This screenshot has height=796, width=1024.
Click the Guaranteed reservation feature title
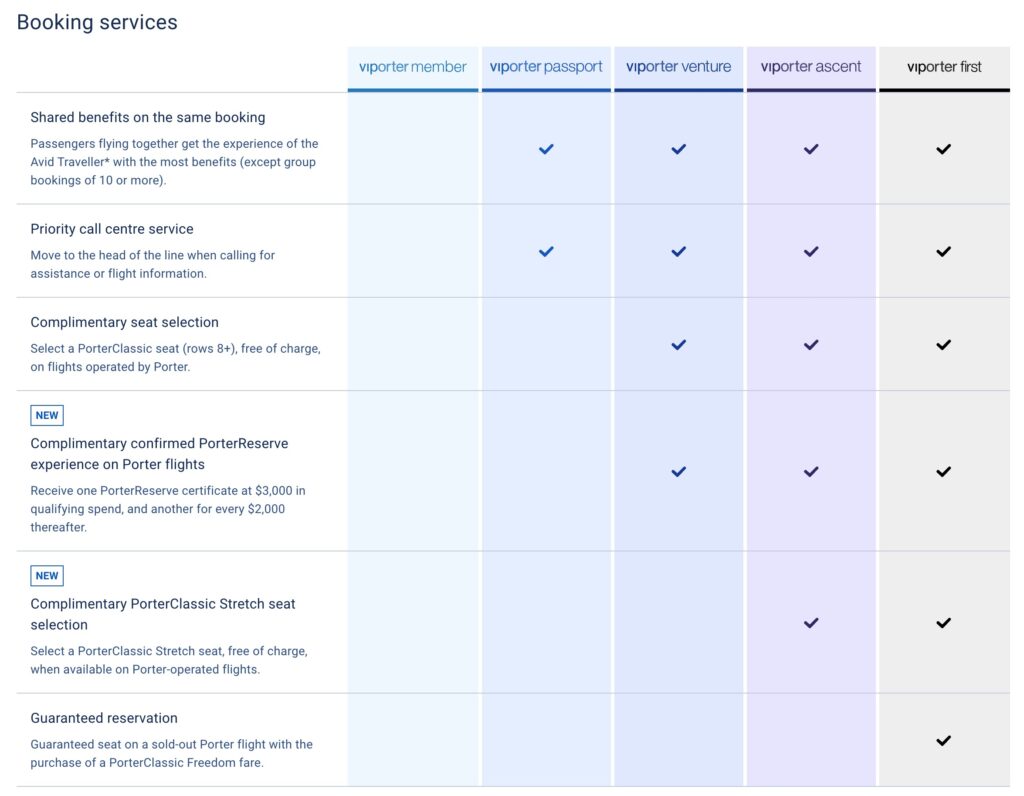pos(104,718)
